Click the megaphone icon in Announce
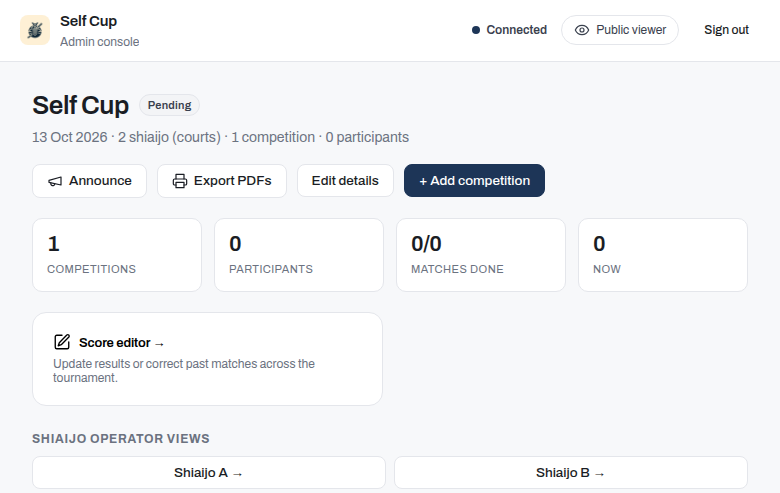 tap(55, 181)
